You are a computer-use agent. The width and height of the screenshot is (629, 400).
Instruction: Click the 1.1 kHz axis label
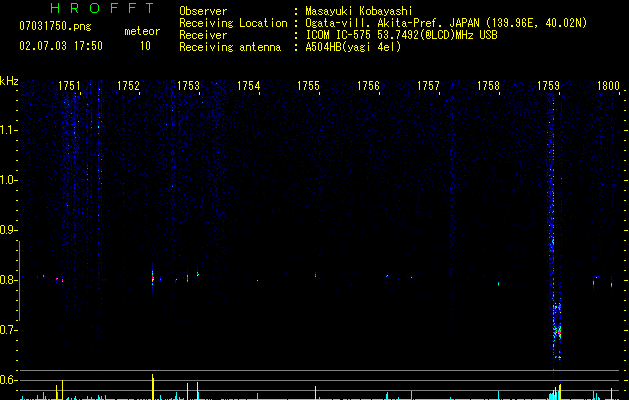click(8, 130)
